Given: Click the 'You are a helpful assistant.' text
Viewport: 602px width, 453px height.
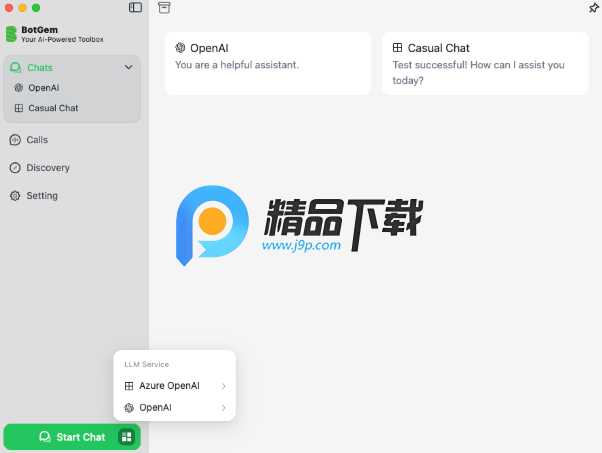Looking at the screenshot, I should click(237, 65).
